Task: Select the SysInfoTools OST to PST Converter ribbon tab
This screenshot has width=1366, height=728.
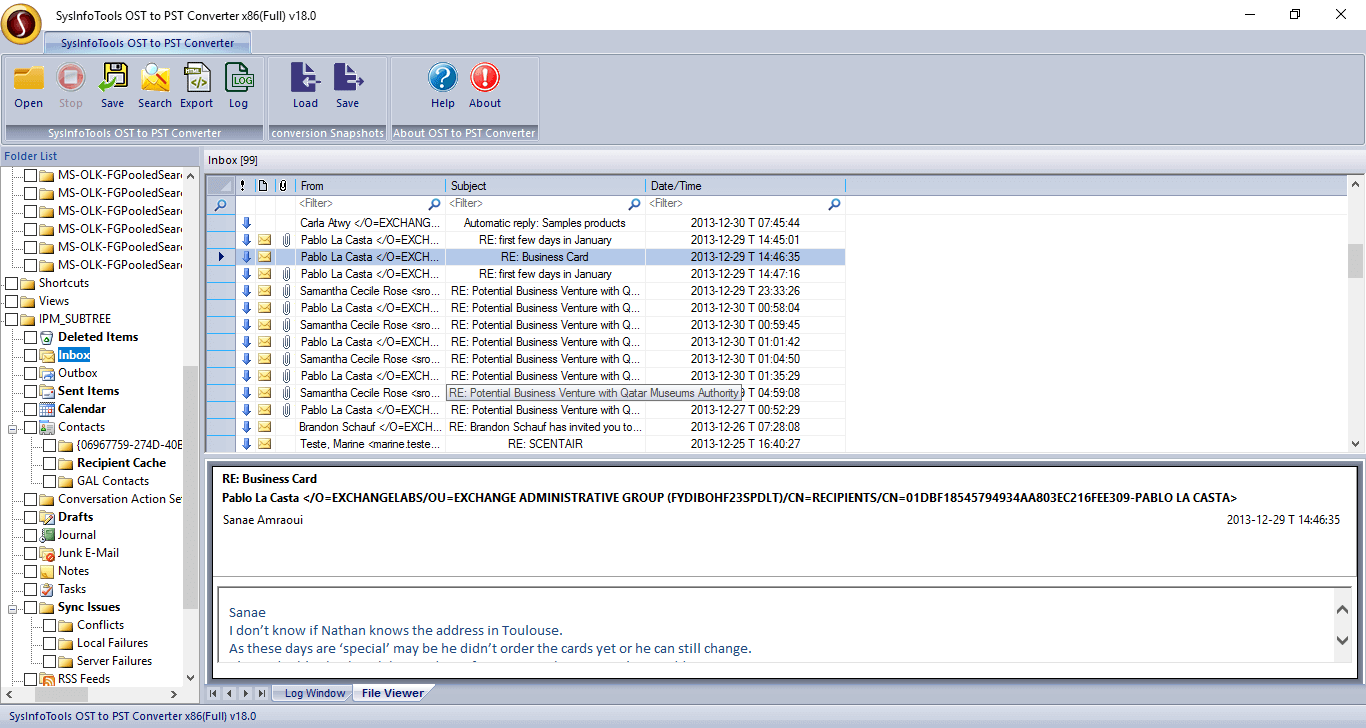Action: tap(147, 43)
